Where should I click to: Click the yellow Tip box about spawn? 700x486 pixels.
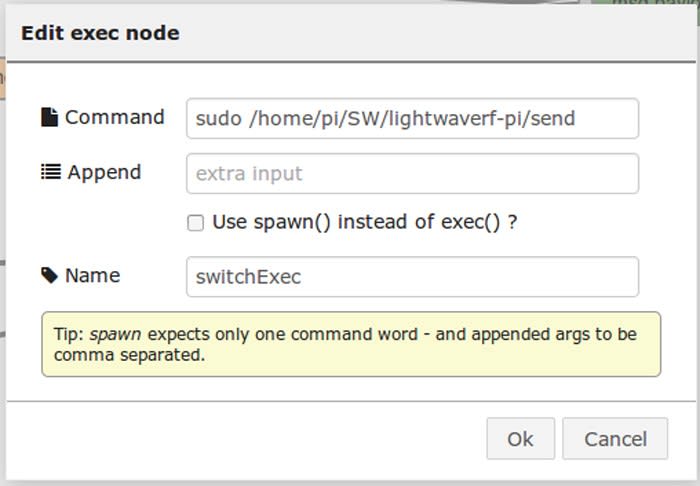351,344
